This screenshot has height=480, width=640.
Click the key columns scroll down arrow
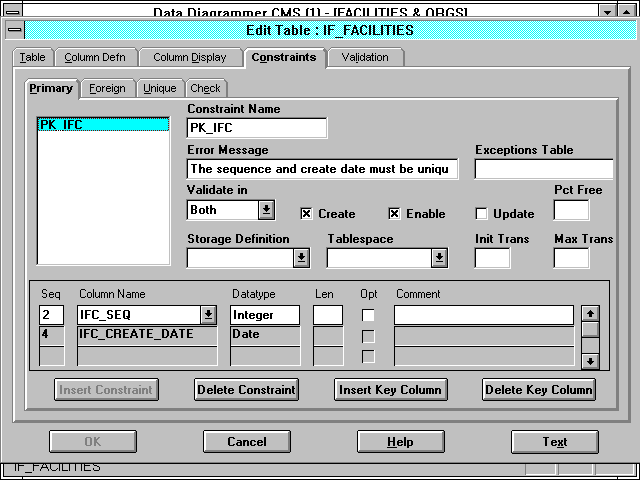[x=590, y=360]
